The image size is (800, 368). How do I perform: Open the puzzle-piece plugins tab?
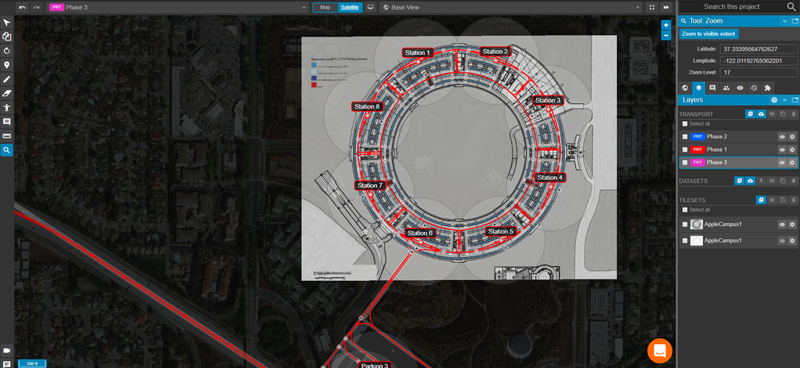pos(767,88)
